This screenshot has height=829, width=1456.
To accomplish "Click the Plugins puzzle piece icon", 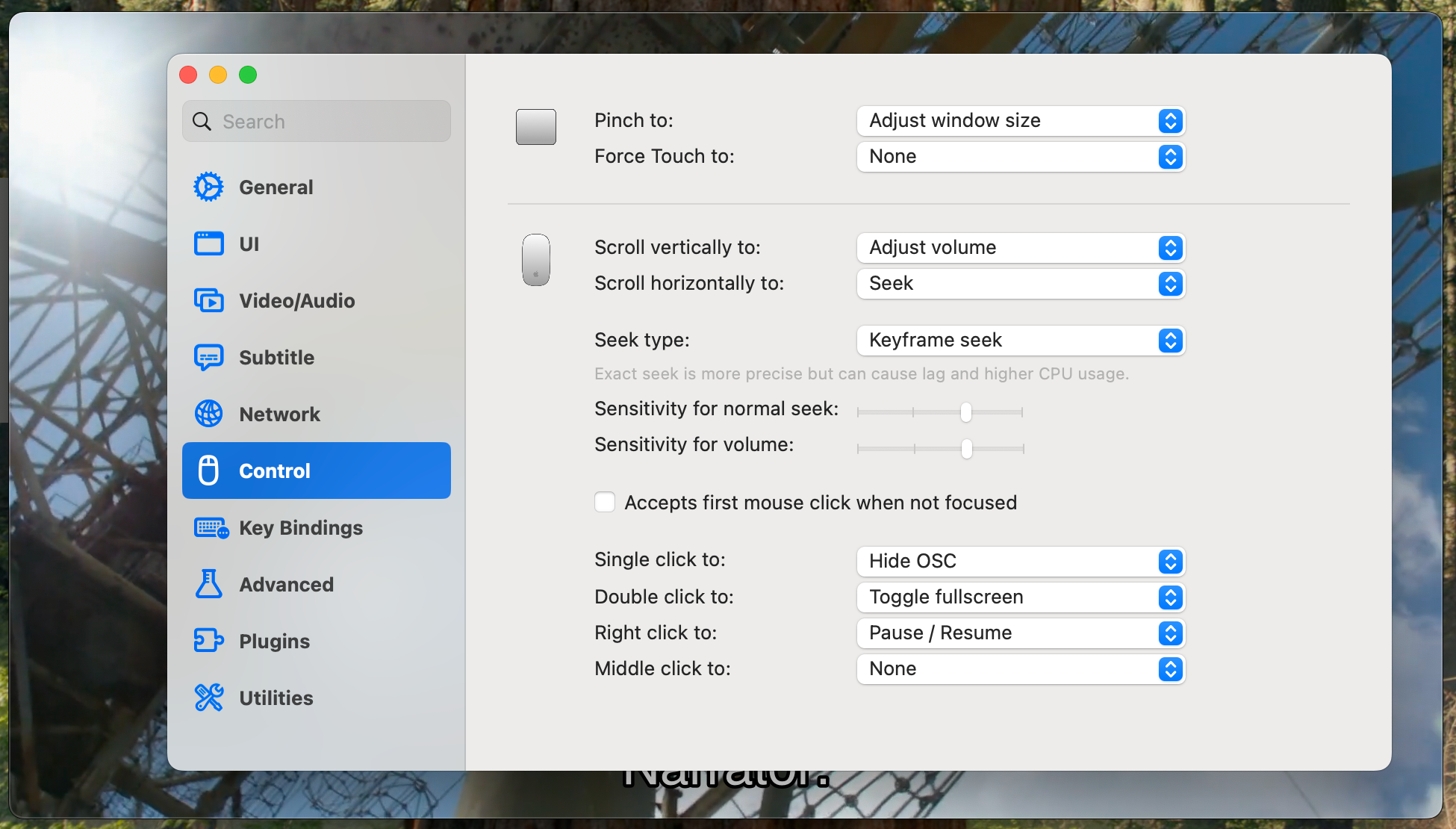I will [209, 641].
